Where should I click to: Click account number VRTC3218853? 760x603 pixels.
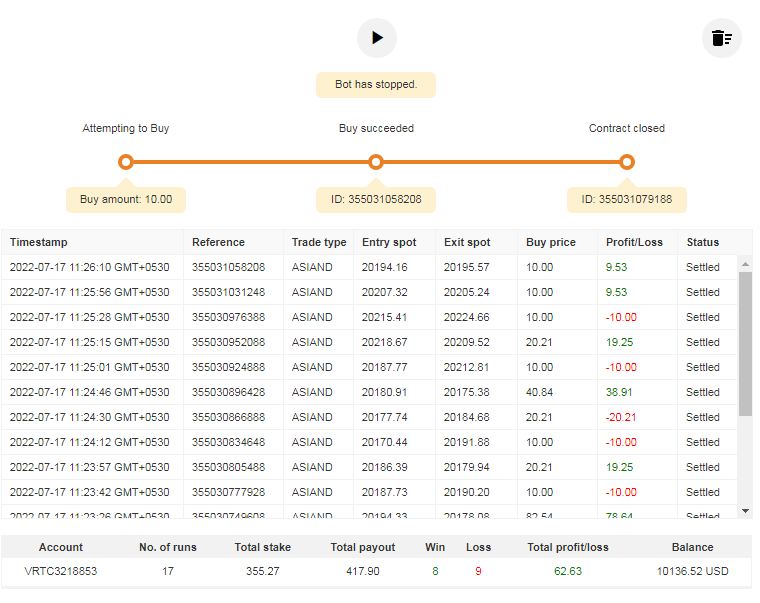tap(61, 571)
